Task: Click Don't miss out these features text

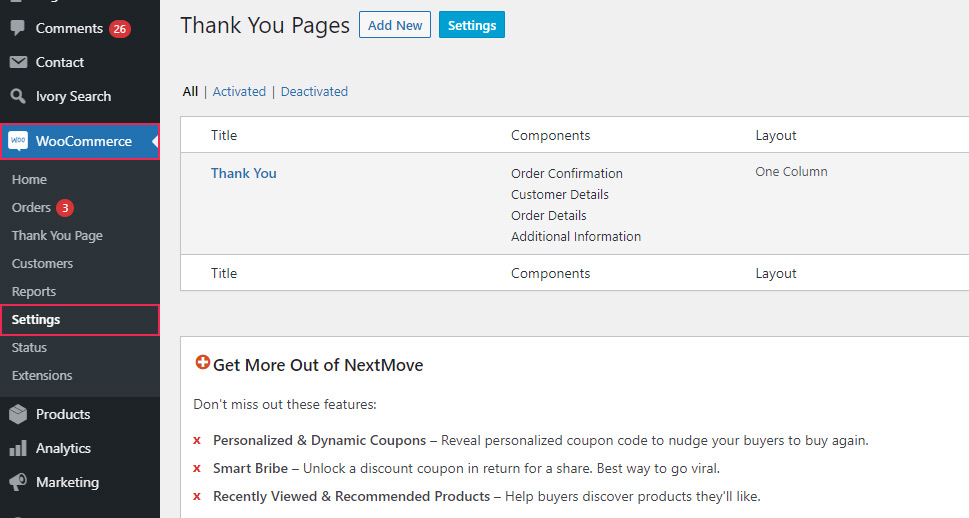Action: (285, 404)
